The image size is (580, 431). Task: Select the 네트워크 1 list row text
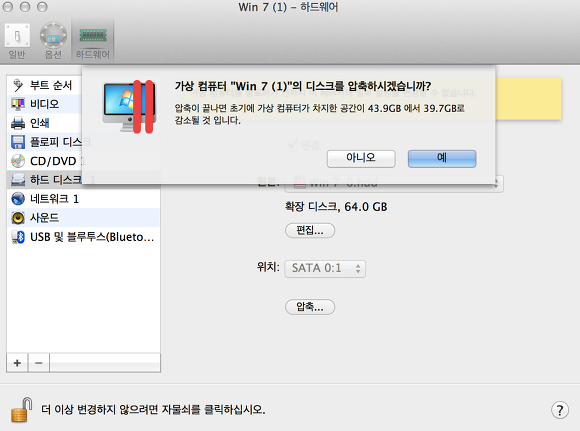pyautogui.click(x=54, y=199)
